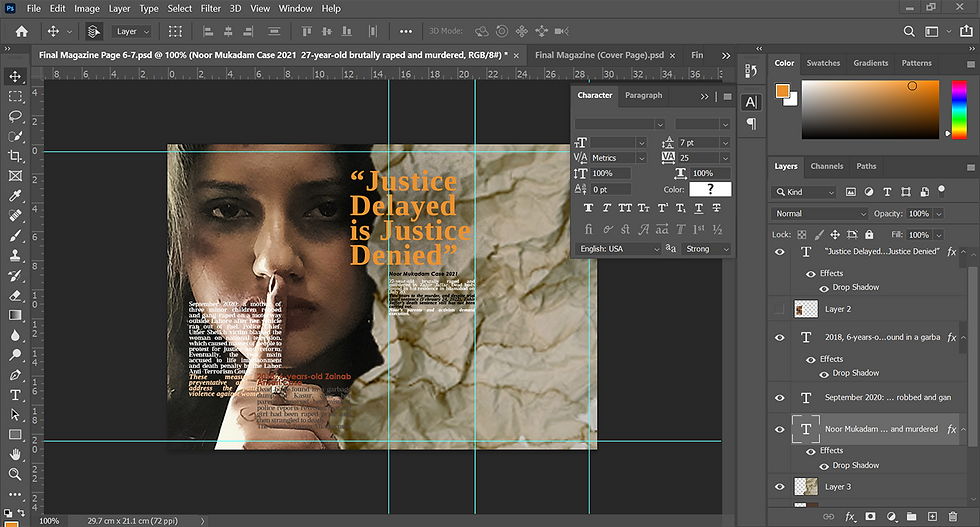Toggle visibility of September 2020 text layer
This screenshot has height=527, width=980.
click(780, 397)
